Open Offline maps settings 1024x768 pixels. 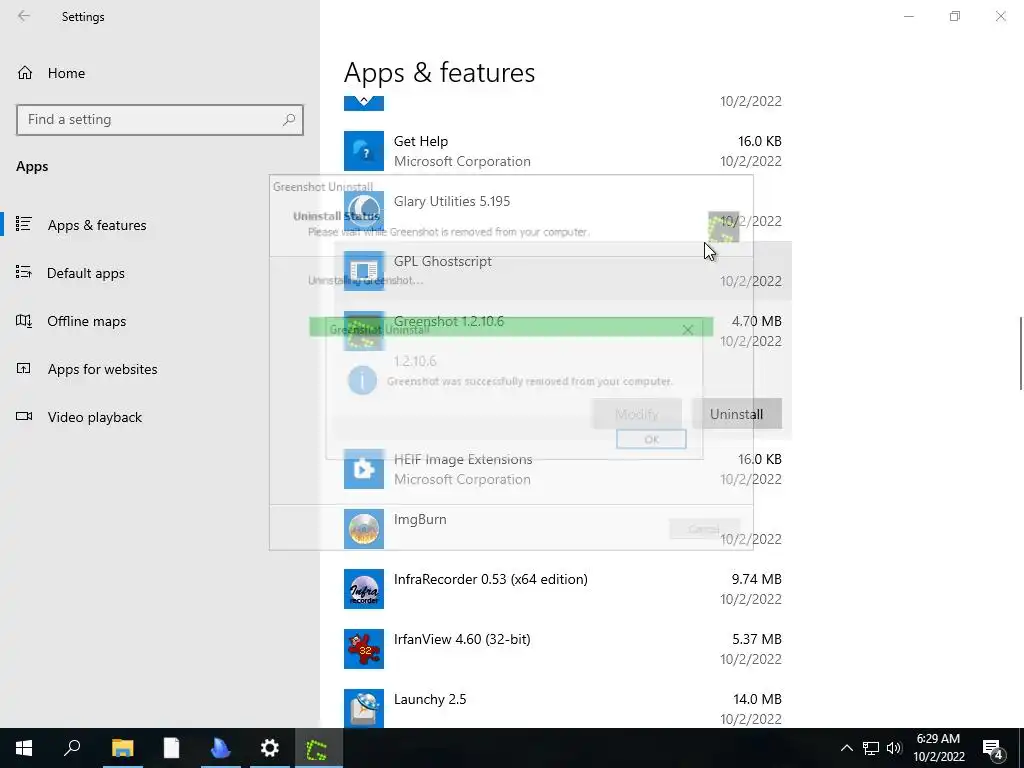[86, 321]
